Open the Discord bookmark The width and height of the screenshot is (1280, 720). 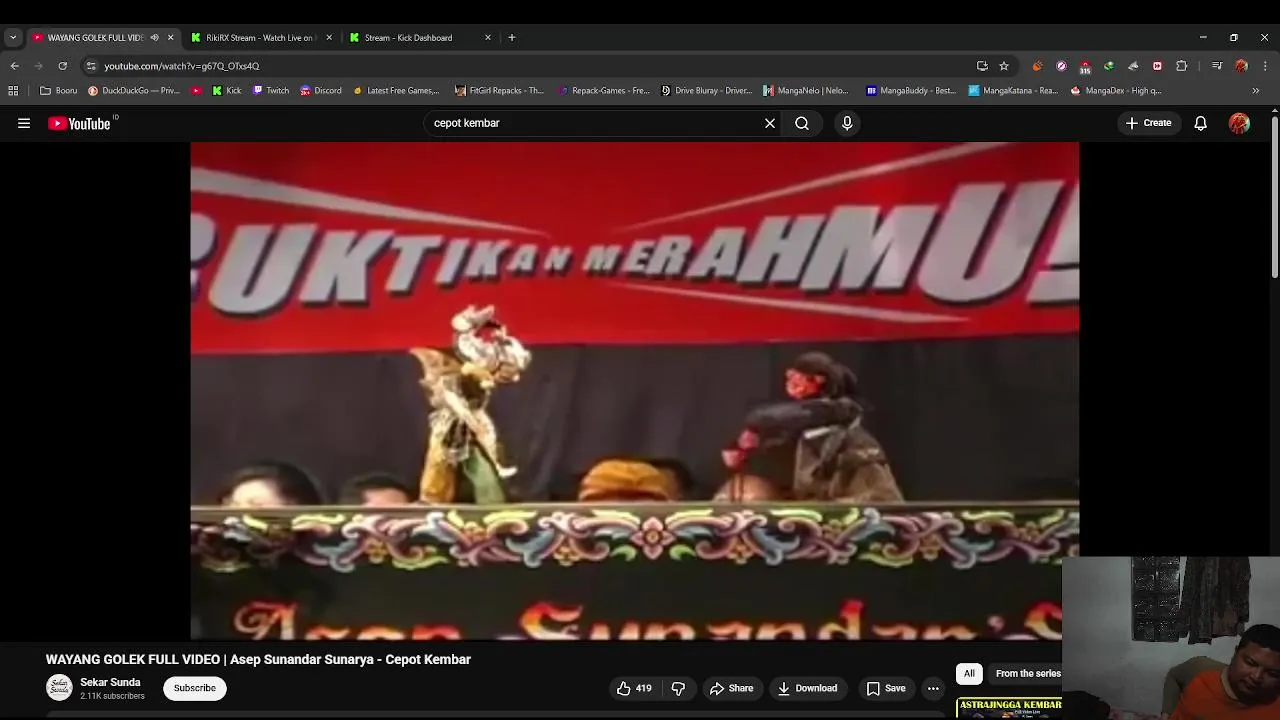point(321,90)
